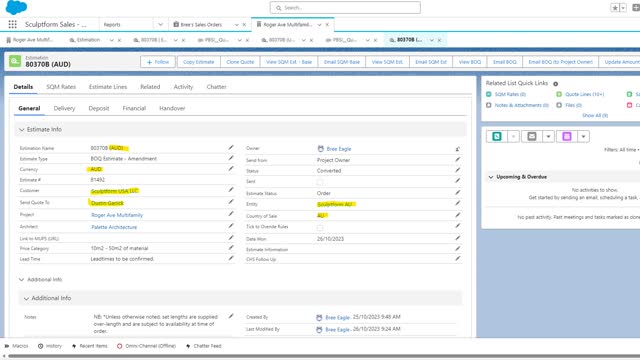Collapse the first Additional Info section

tap(22, 280)
